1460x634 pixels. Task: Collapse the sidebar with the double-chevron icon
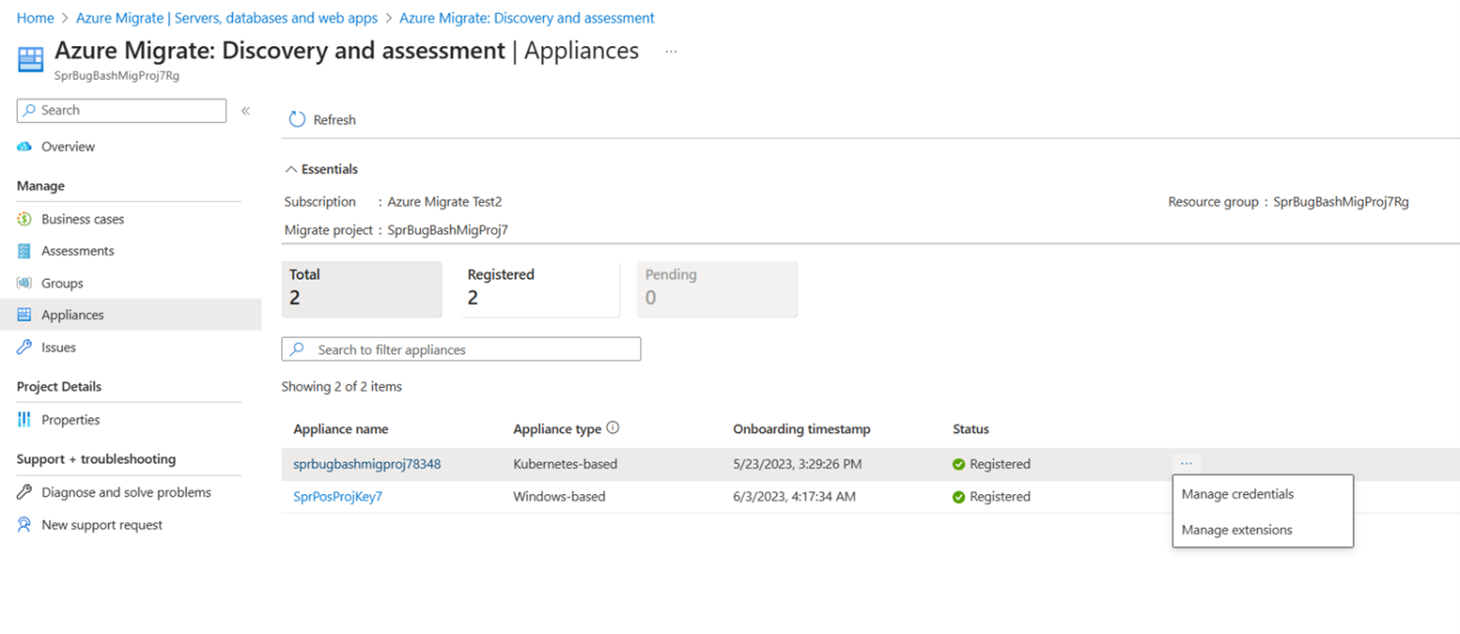245,111
